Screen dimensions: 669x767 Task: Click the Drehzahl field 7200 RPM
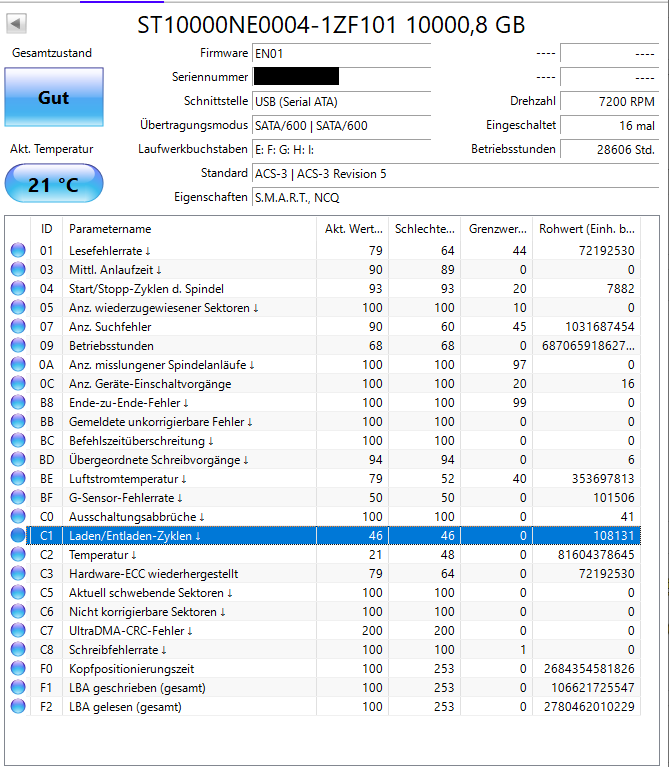click(x=609, y=101)
